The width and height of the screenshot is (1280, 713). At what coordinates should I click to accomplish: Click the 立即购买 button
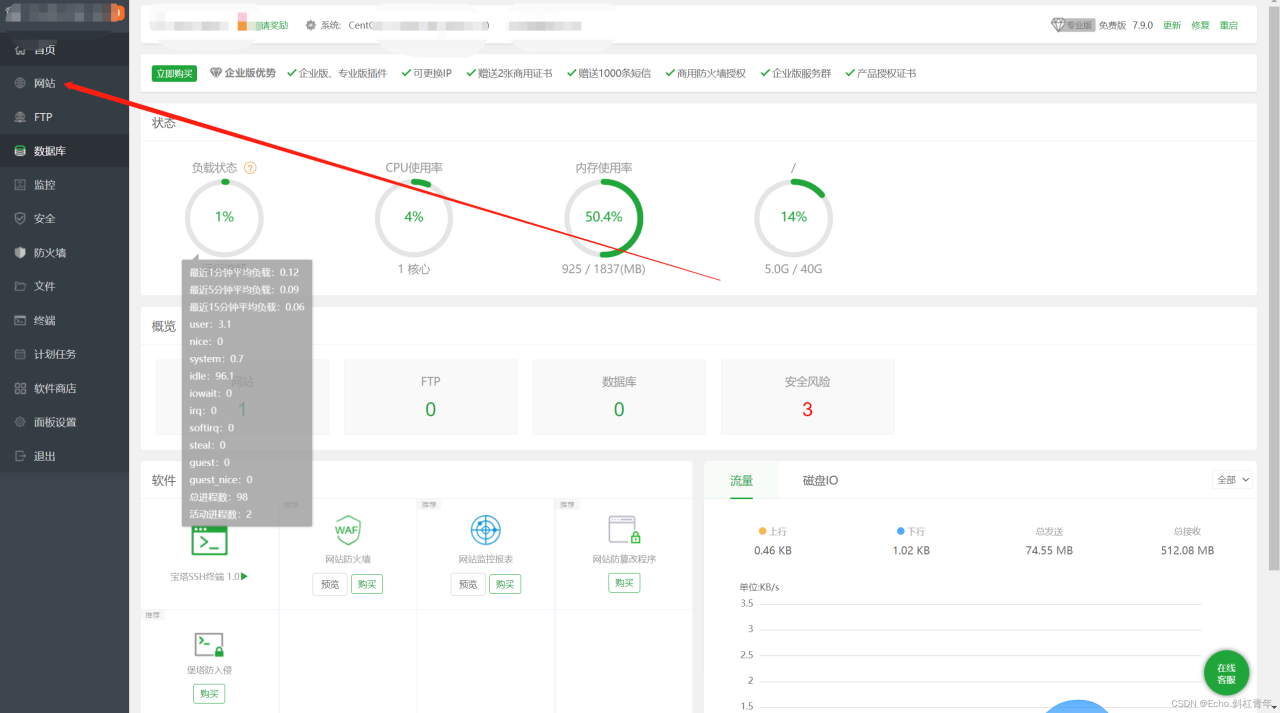pos(174,73)
